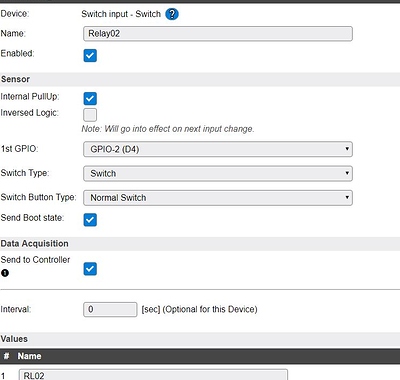Uncheck the Enabled checkbox
This screenshot has width=400, height=380.
(90, 55)
